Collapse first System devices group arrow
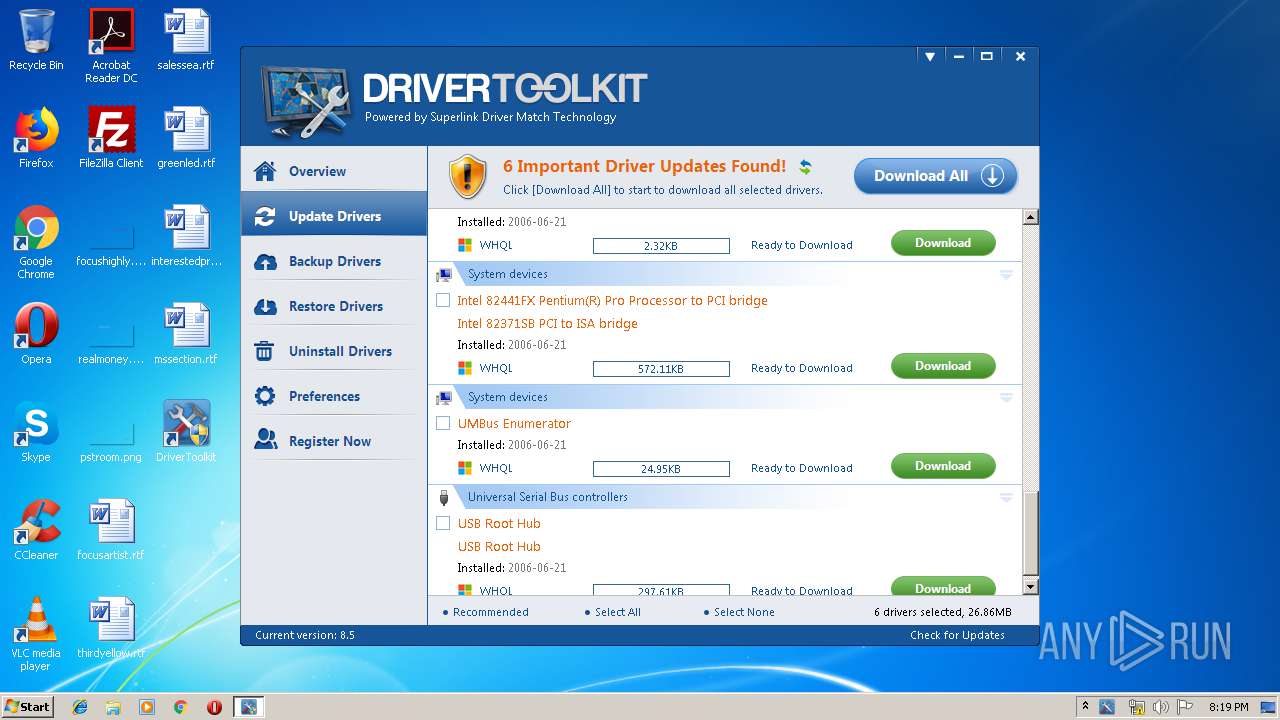 1006,274
